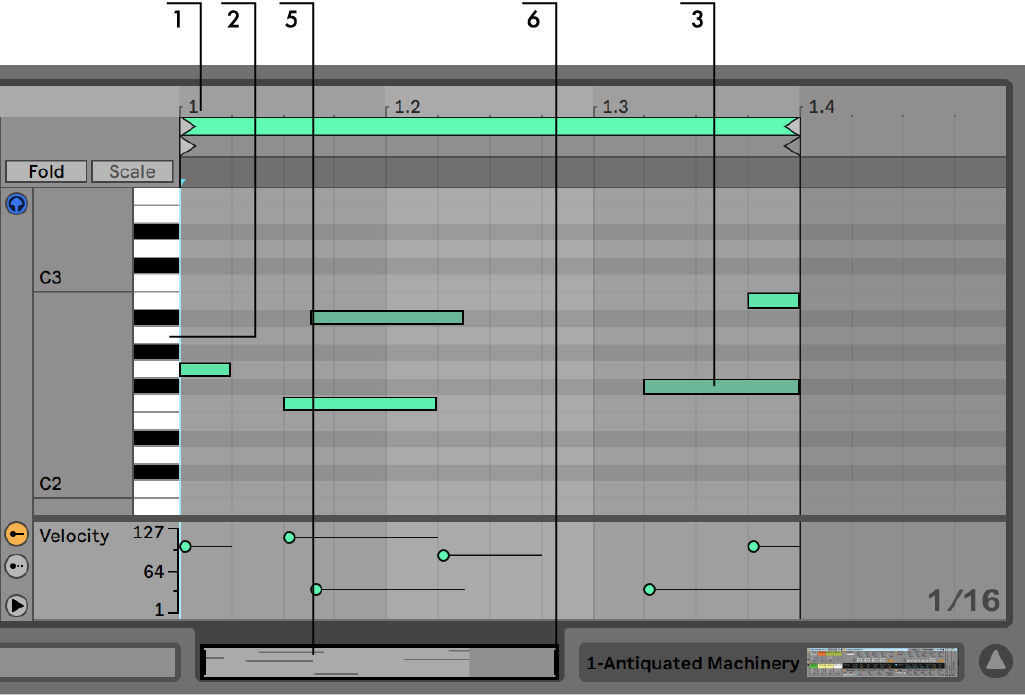
Task: Click the lowest velocity marker near beat 1.3
Action: click(x=649, y=590)
